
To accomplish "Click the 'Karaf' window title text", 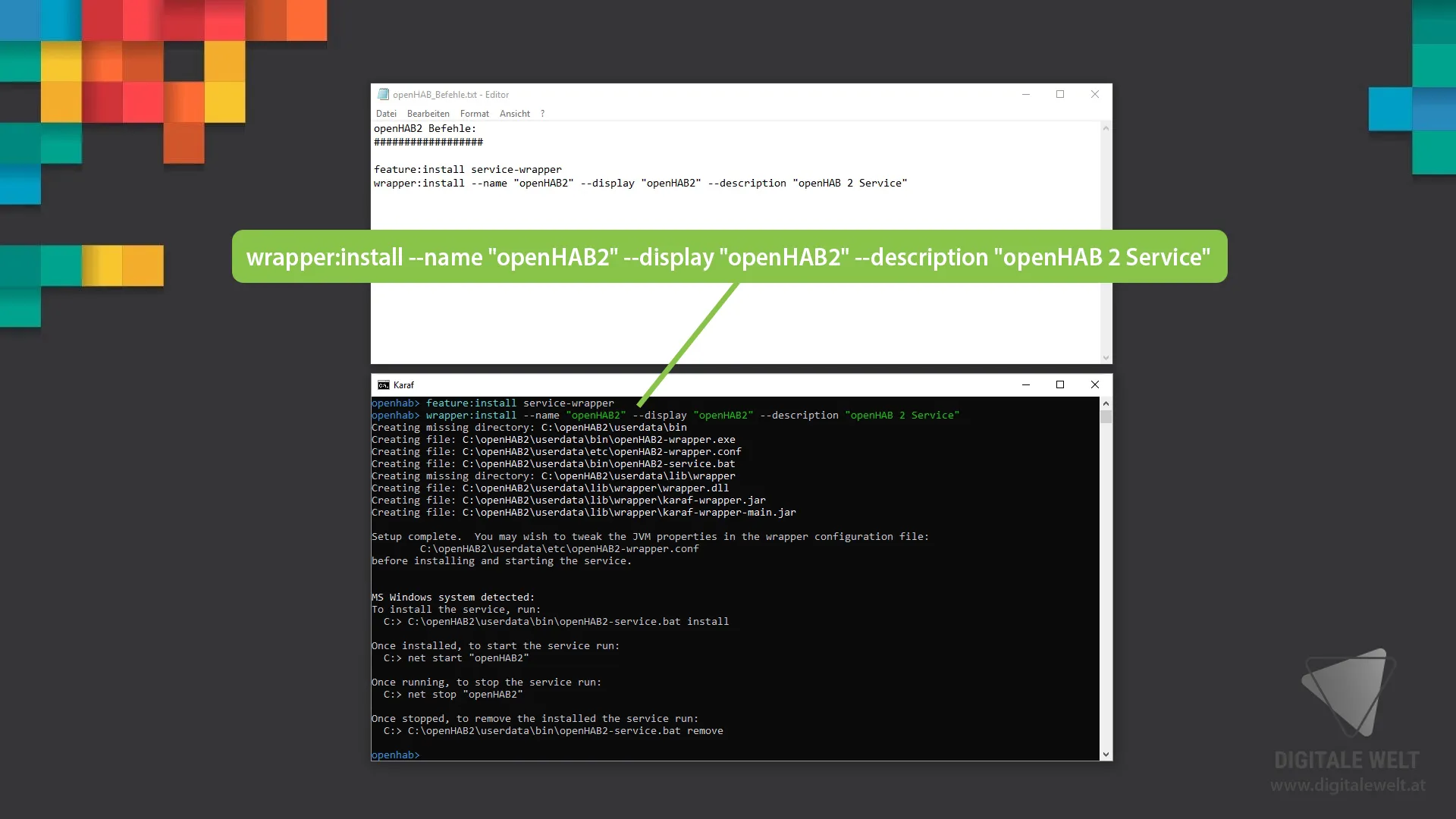I will 403,385.
